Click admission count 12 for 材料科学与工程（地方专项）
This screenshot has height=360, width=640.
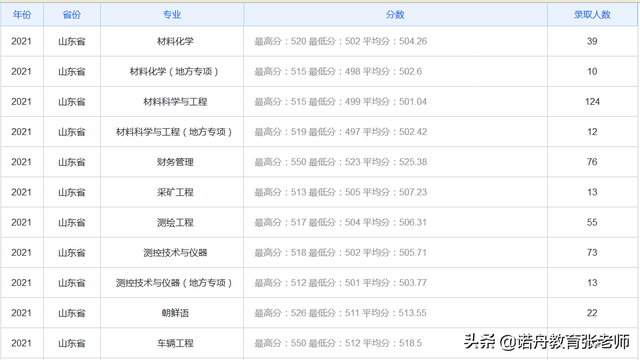[x=592, y=132]
